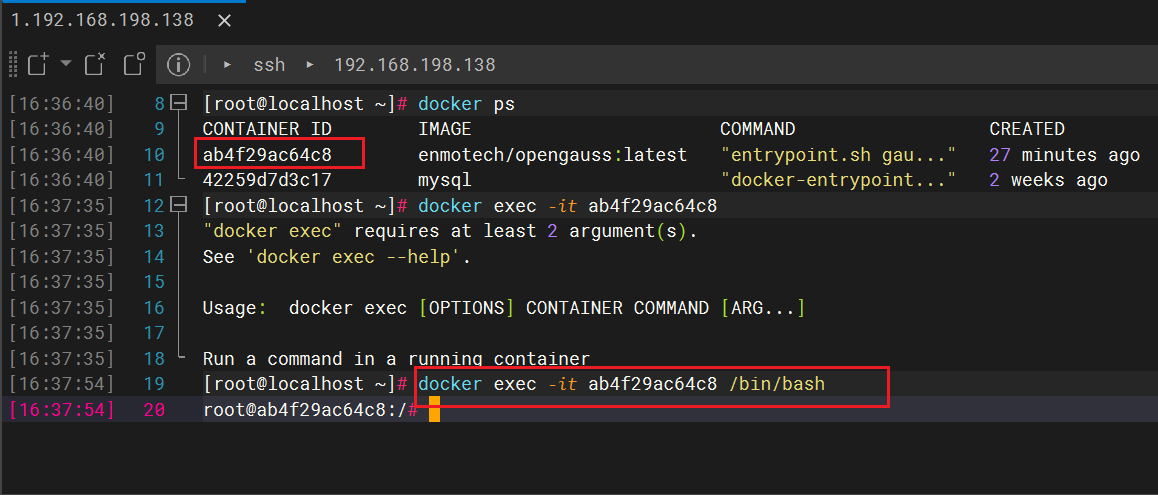Click the breadcrumb arrow before 192.168.198.138

coord(310,65)
